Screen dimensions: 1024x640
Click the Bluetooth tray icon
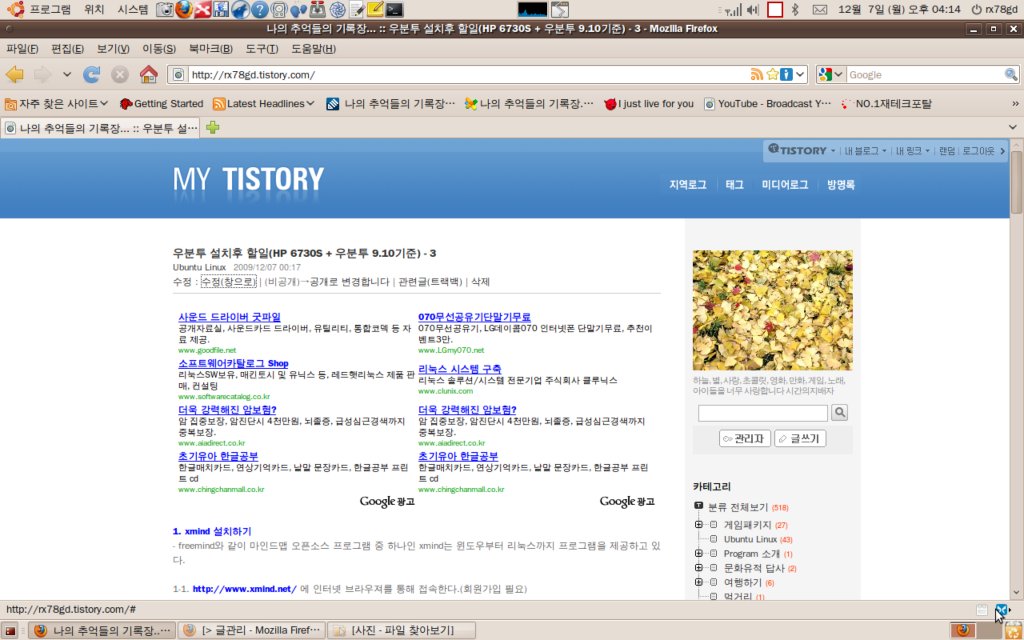pos(795,10)
